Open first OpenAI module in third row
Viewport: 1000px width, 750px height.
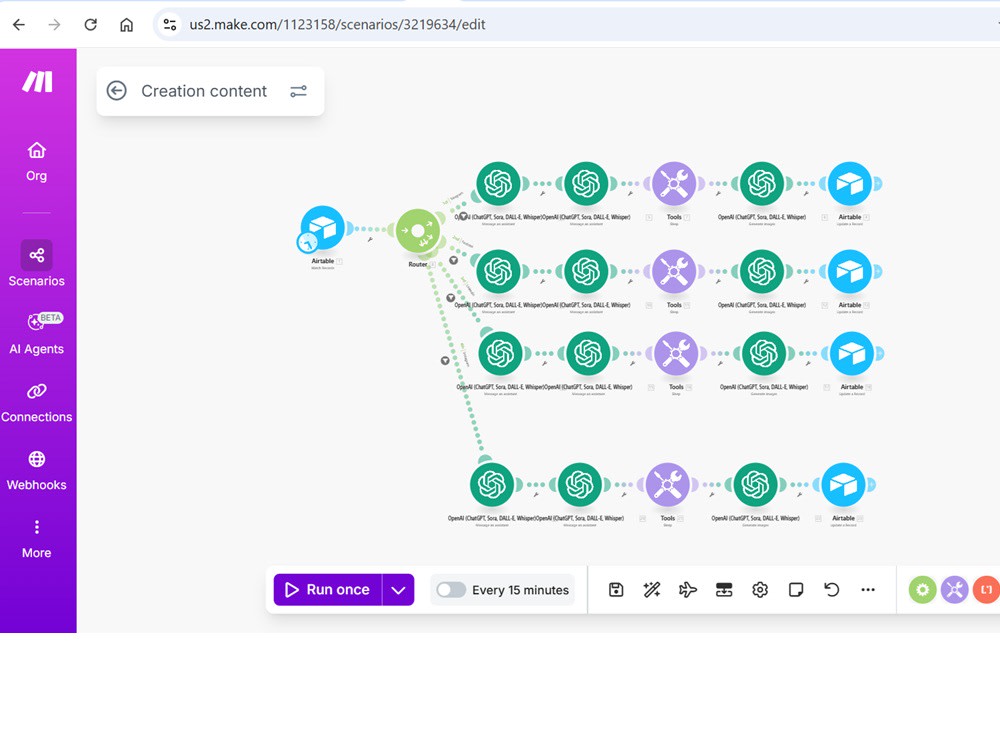[x=501, y=353]
